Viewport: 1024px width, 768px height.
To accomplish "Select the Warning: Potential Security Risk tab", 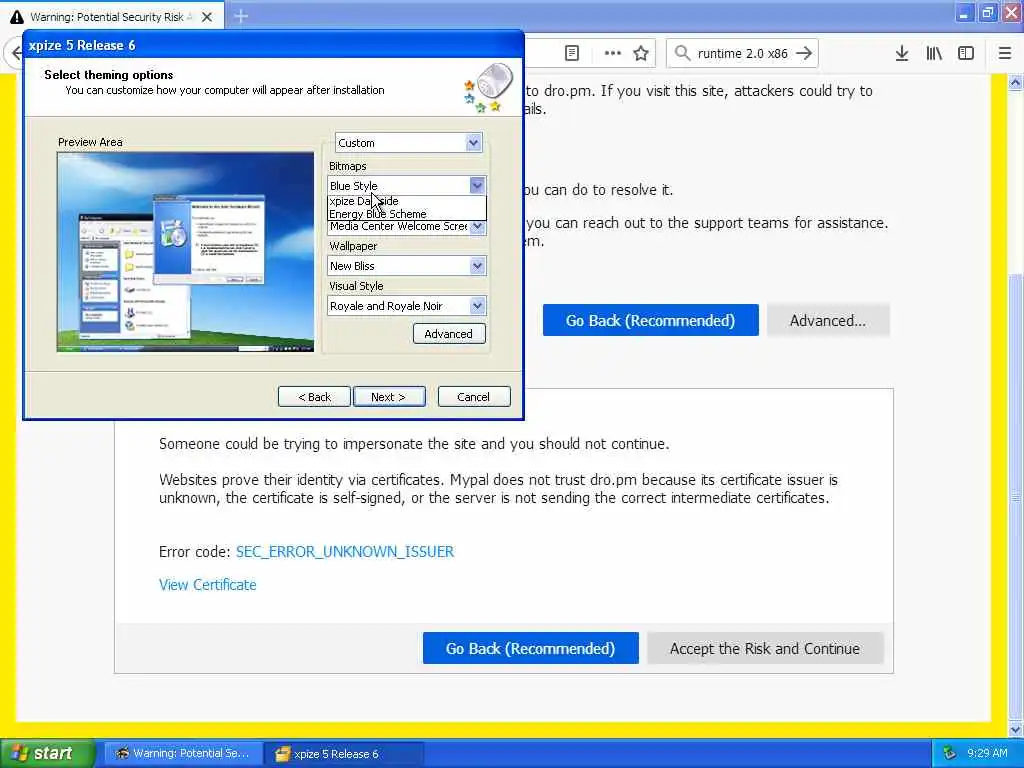I will 112,17.
